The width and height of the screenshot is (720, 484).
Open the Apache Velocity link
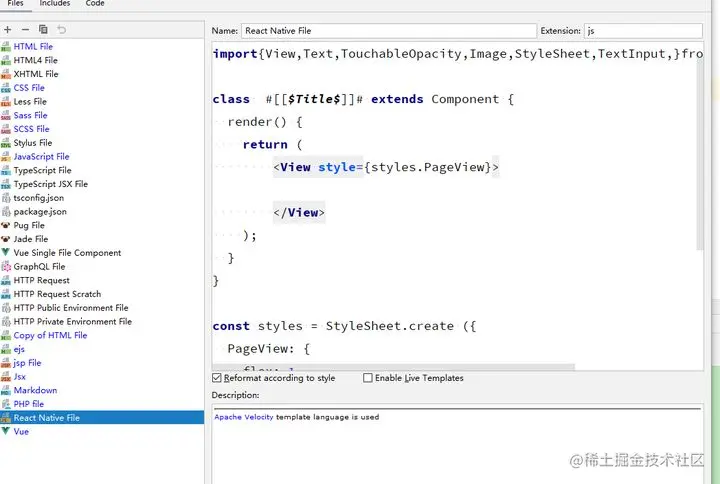coord(243,417)
